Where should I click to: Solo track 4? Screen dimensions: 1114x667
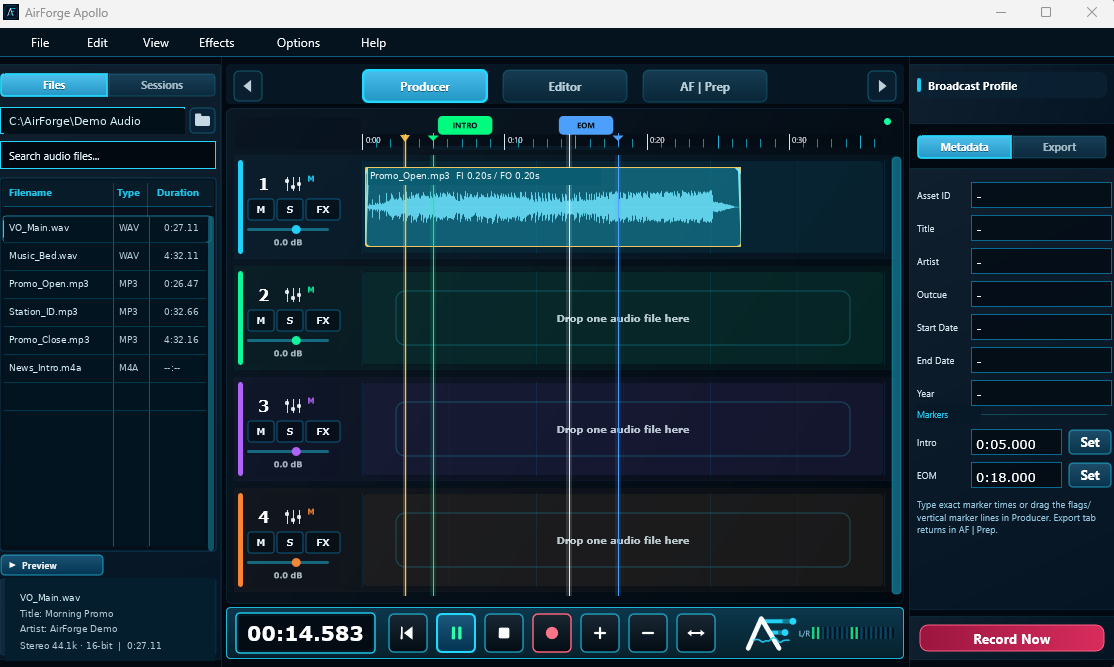tap(290, 542)
